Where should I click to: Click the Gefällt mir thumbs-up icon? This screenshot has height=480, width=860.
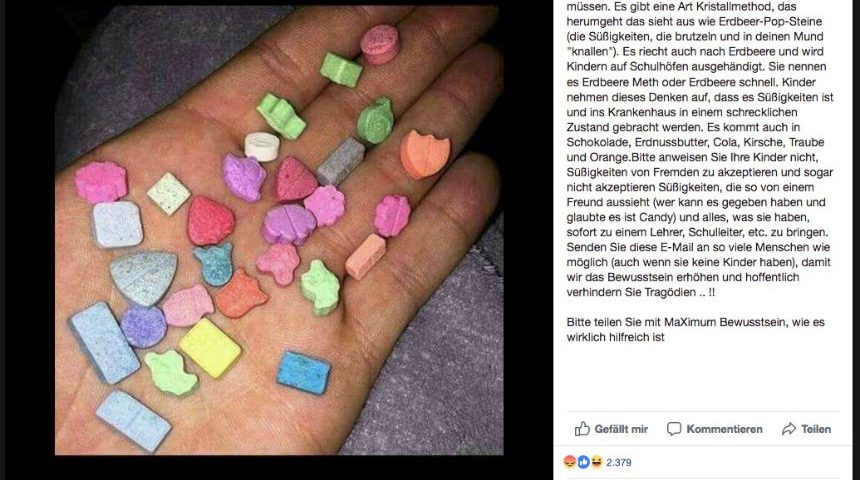pyautogui.click(x=582, y=429)
